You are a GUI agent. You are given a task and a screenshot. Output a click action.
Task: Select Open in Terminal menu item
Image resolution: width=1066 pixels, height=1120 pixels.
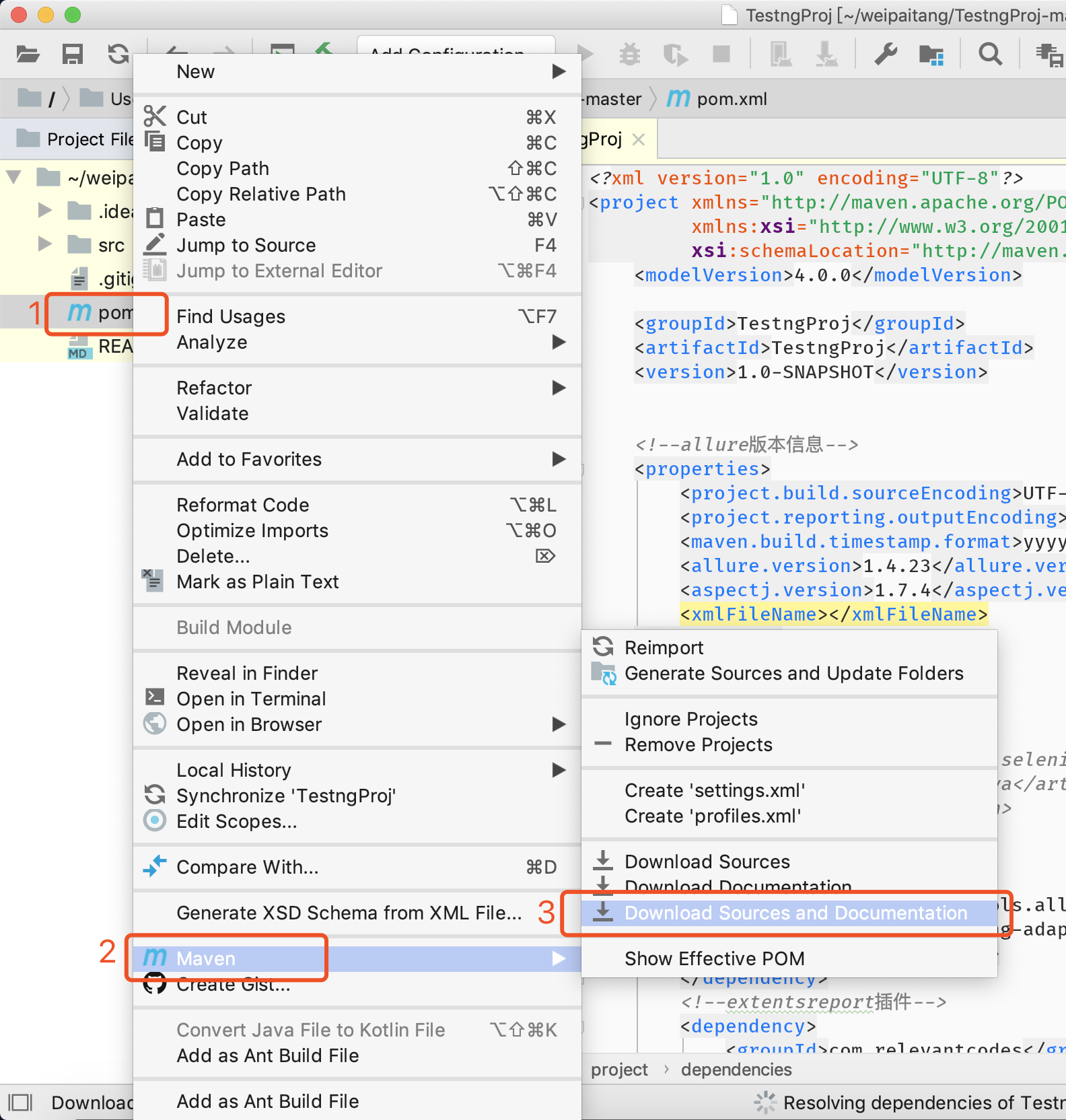click(357, 699)
